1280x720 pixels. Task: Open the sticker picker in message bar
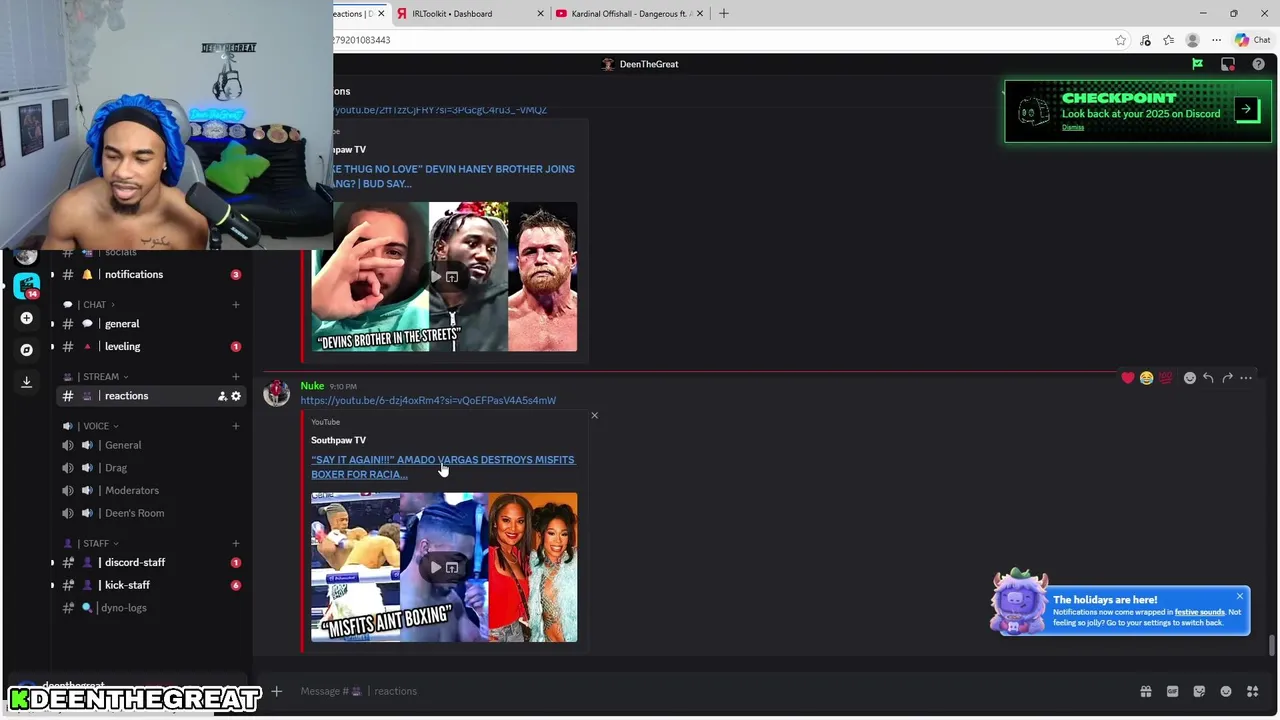coord(1199,691)
